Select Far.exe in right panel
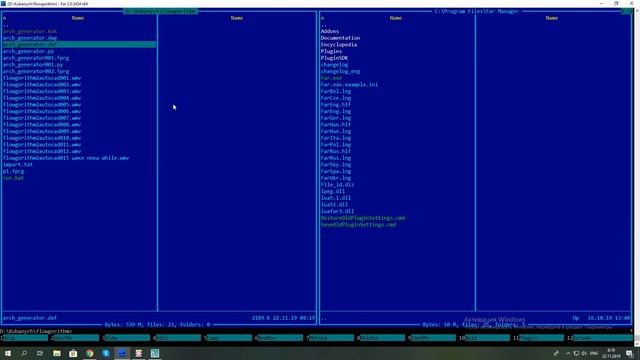This screenshot has width=640, height=360. pyautogui.click(x=331, y=78)
